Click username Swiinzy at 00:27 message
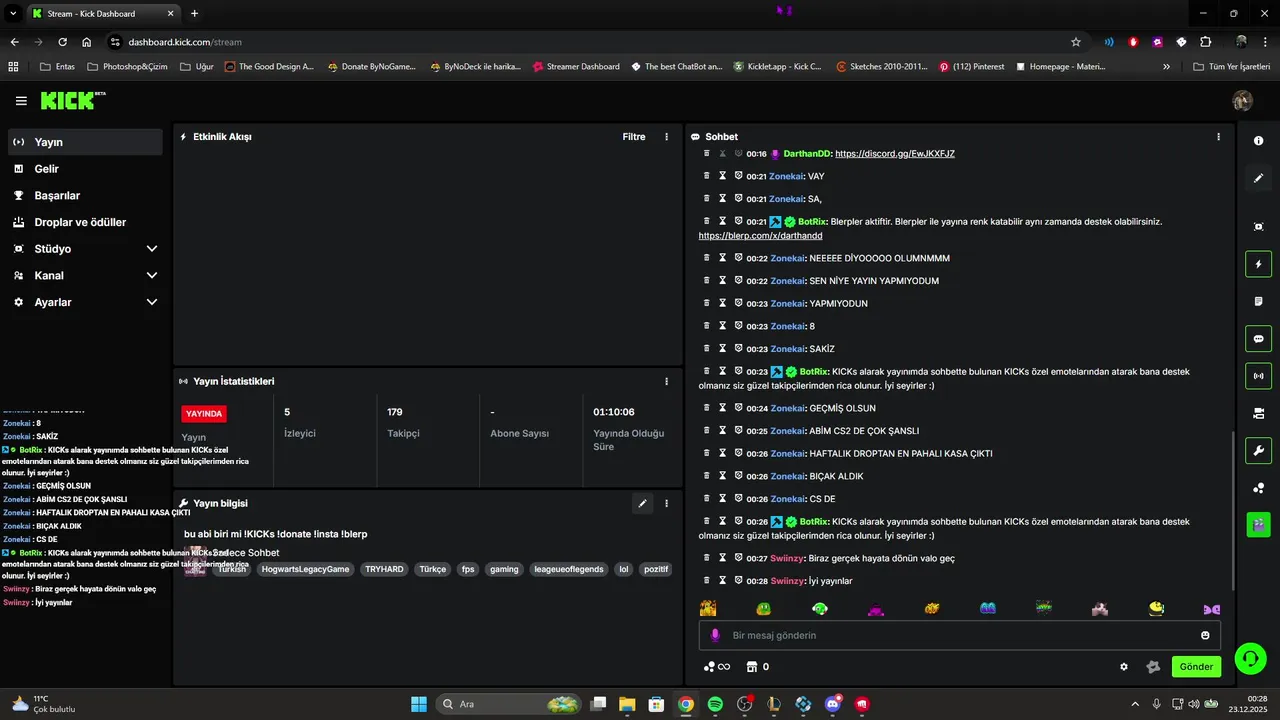This screenshot has width=1280, height=720. click(787, 558)
